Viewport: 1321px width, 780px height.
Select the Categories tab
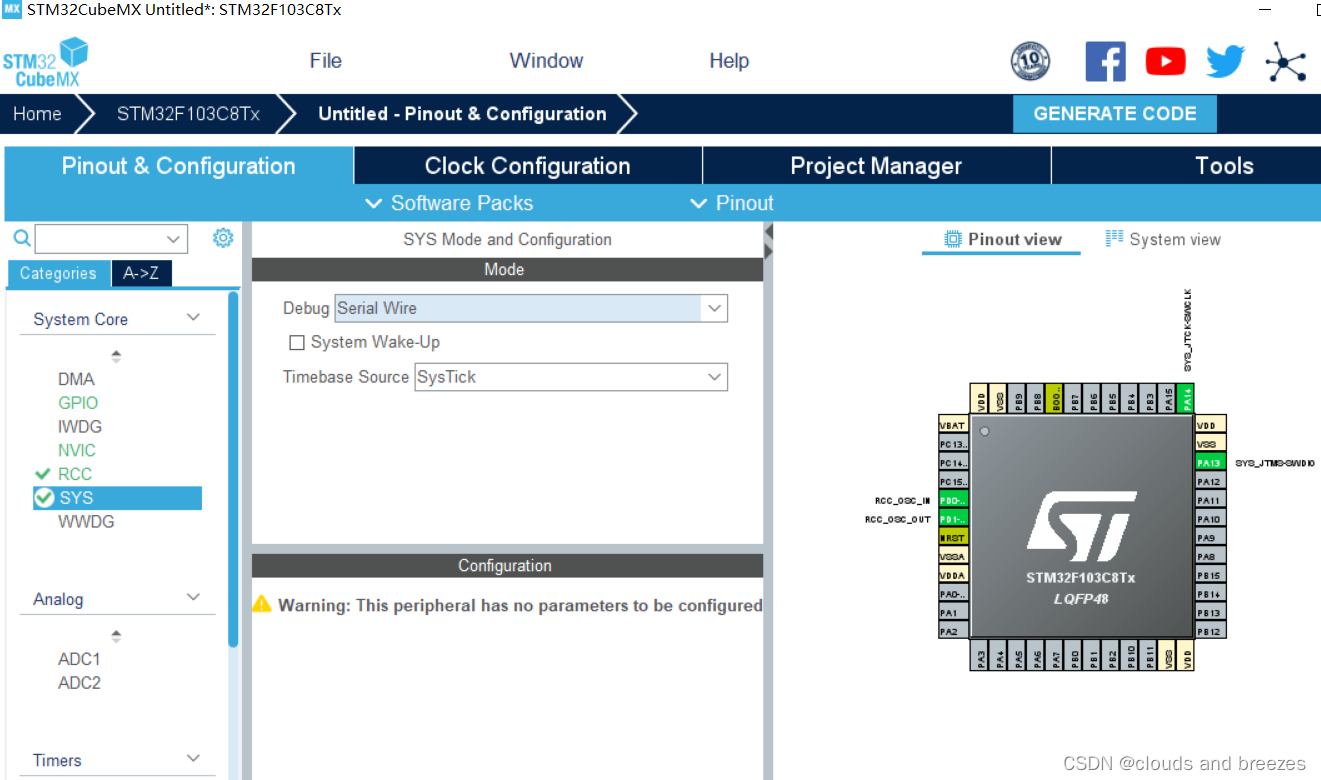[x=58, y=273]
